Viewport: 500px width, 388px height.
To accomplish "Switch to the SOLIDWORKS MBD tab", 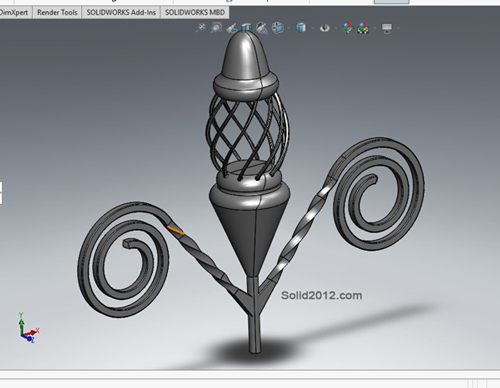I will tap(195, 13).
